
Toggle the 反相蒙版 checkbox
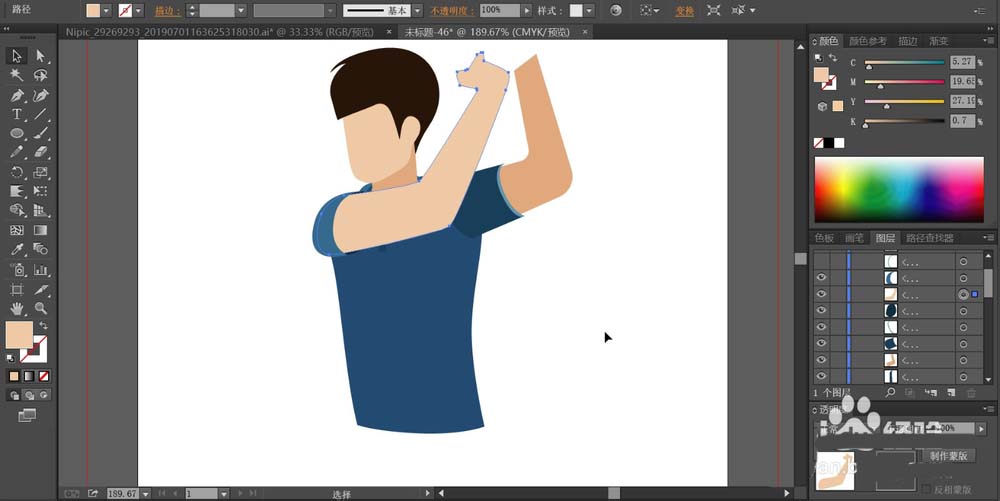click(x=927, y=490)
